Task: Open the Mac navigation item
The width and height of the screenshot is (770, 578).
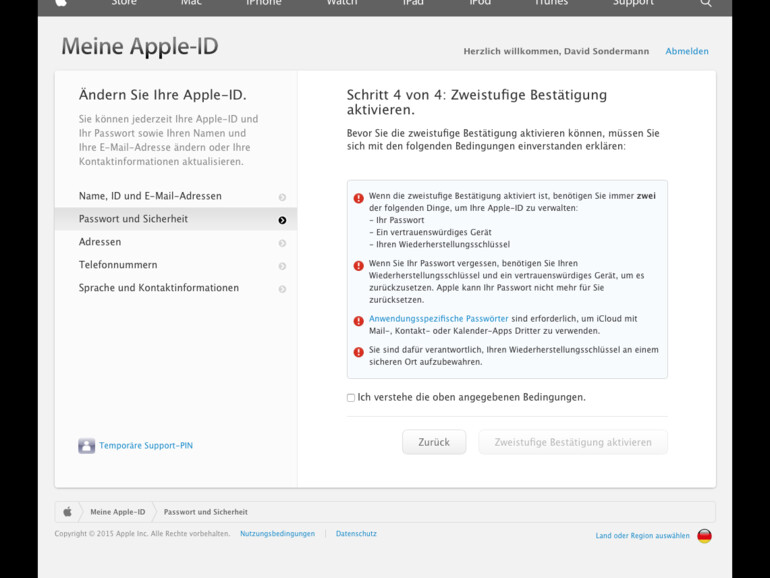Action: 191,3
